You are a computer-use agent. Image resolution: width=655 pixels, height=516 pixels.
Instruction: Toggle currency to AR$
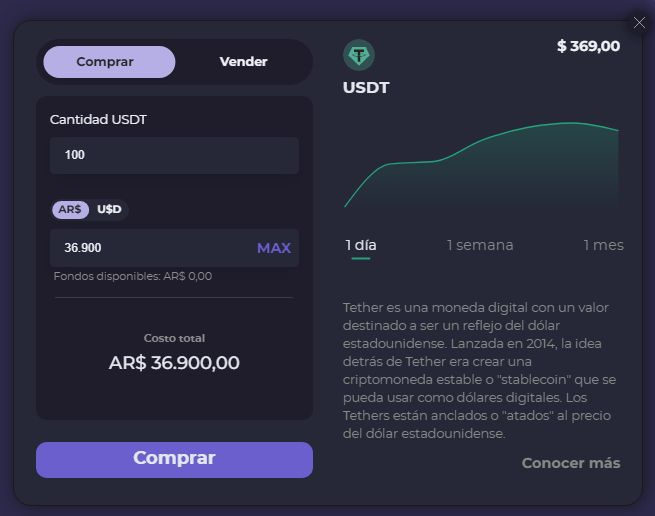[70, 210]
